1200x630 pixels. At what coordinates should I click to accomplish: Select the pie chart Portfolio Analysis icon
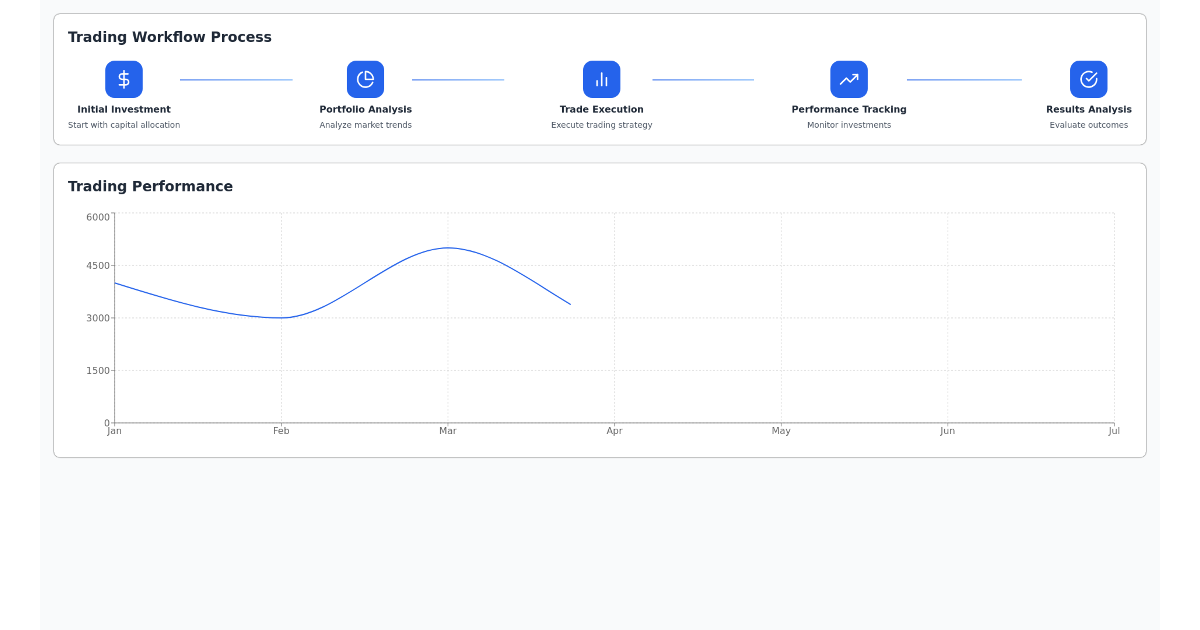click(365, 79)
